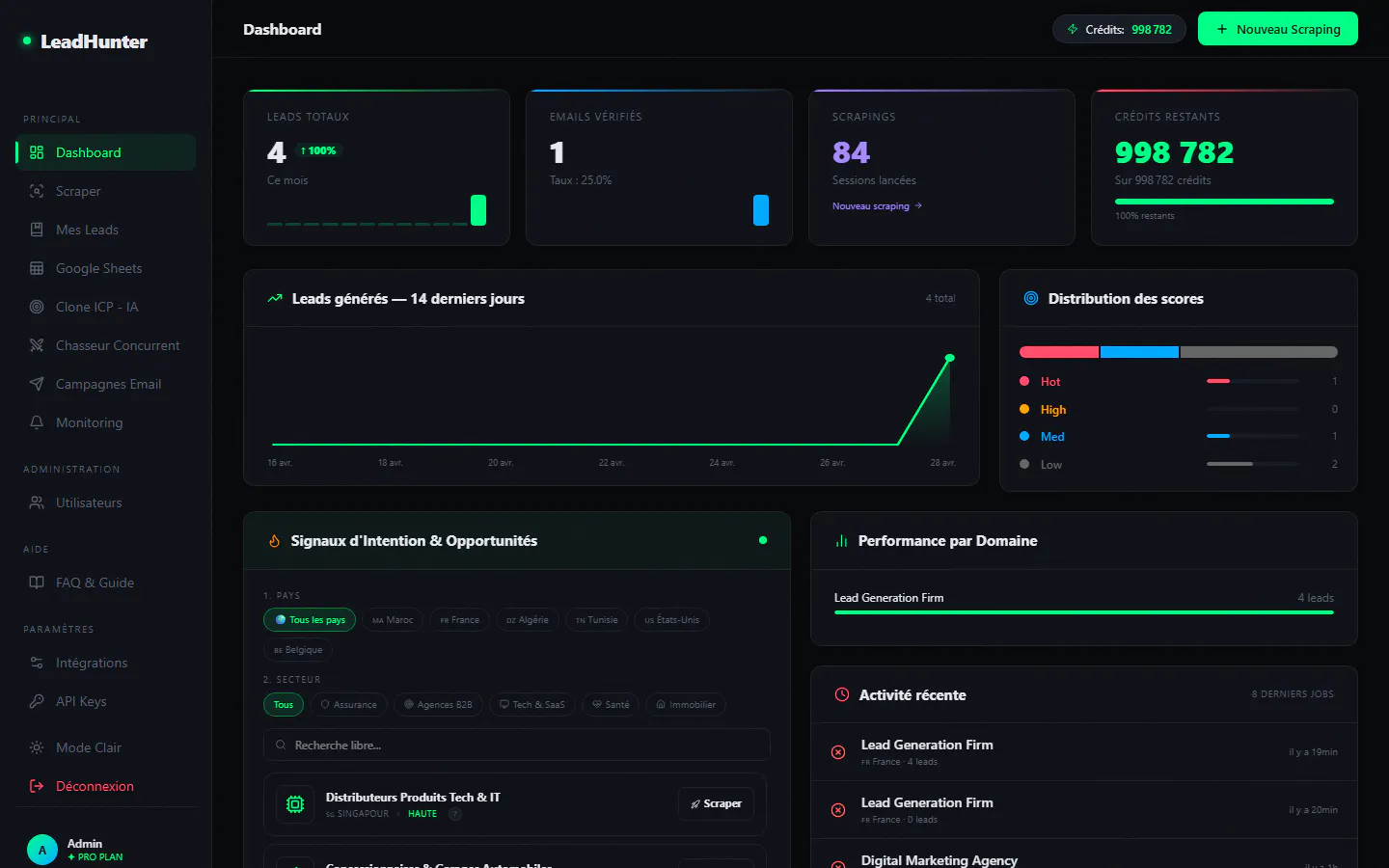Filter by Assurance sector

pyautogui.click(x=348, y=705)
